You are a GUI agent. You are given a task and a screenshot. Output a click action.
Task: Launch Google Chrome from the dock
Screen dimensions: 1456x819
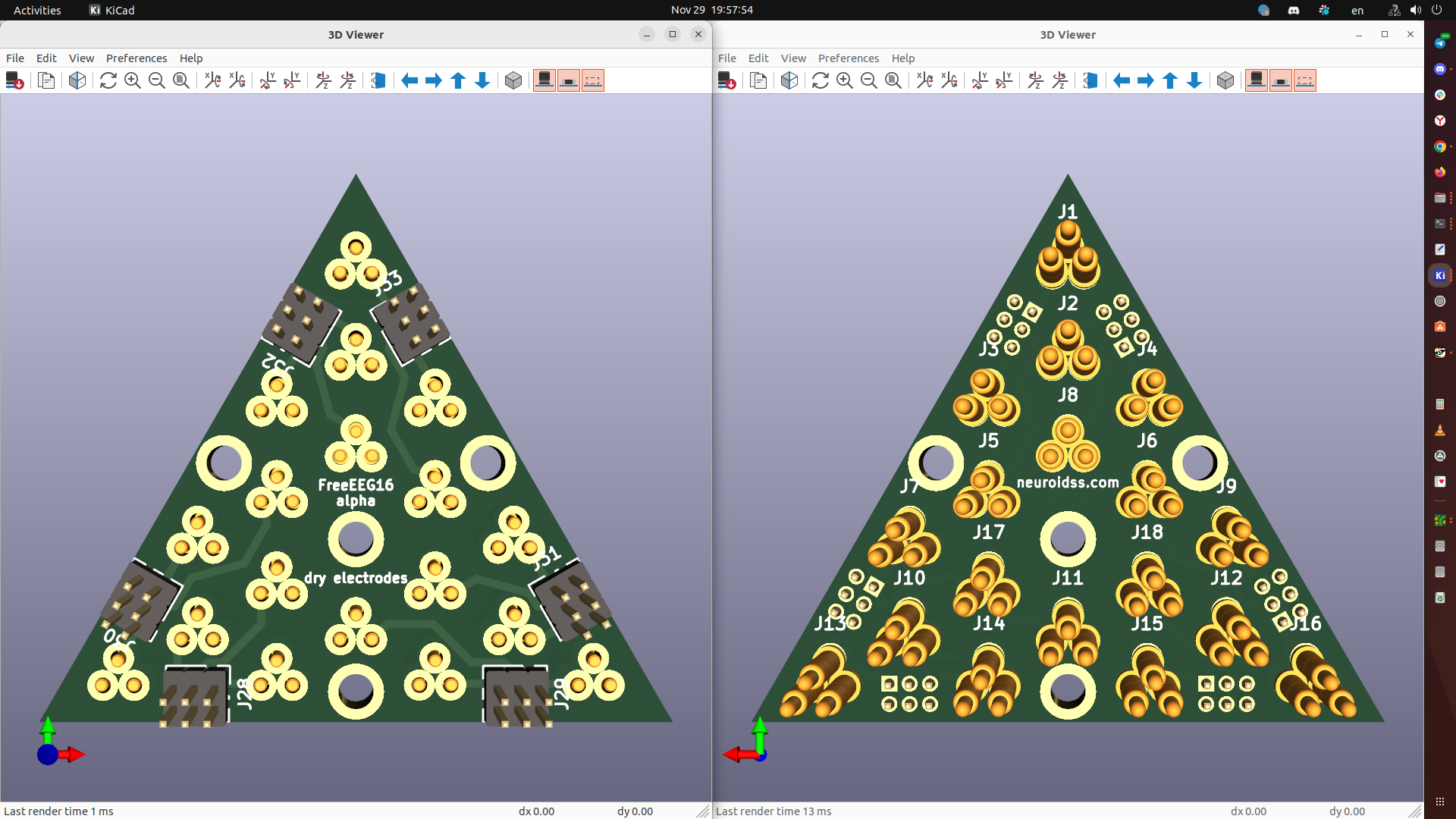click(1439, 146)
